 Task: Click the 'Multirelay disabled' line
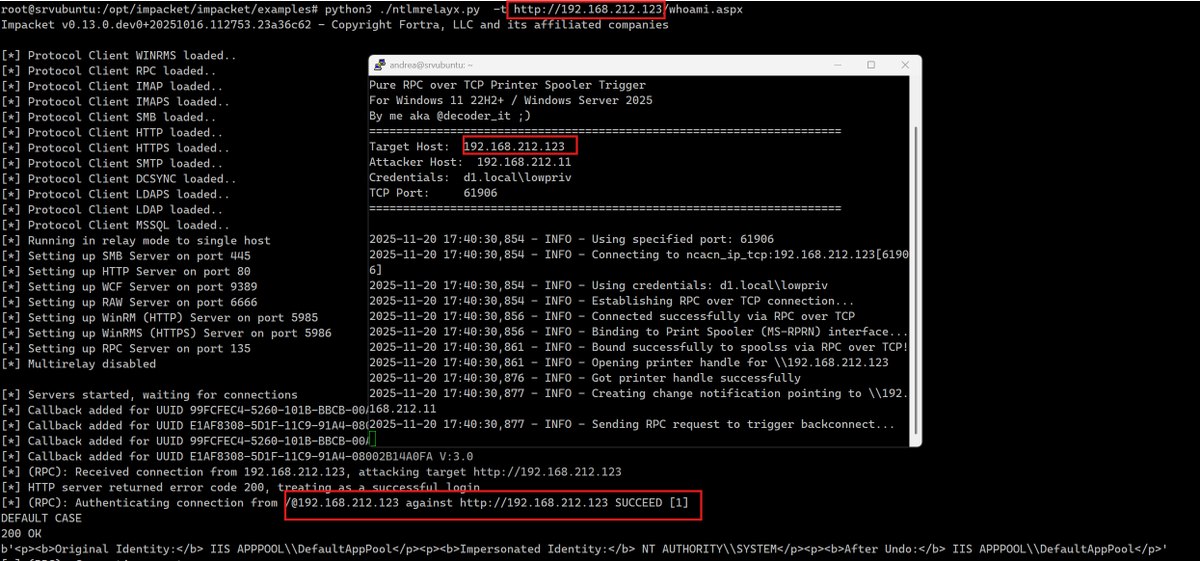(79, 364)
